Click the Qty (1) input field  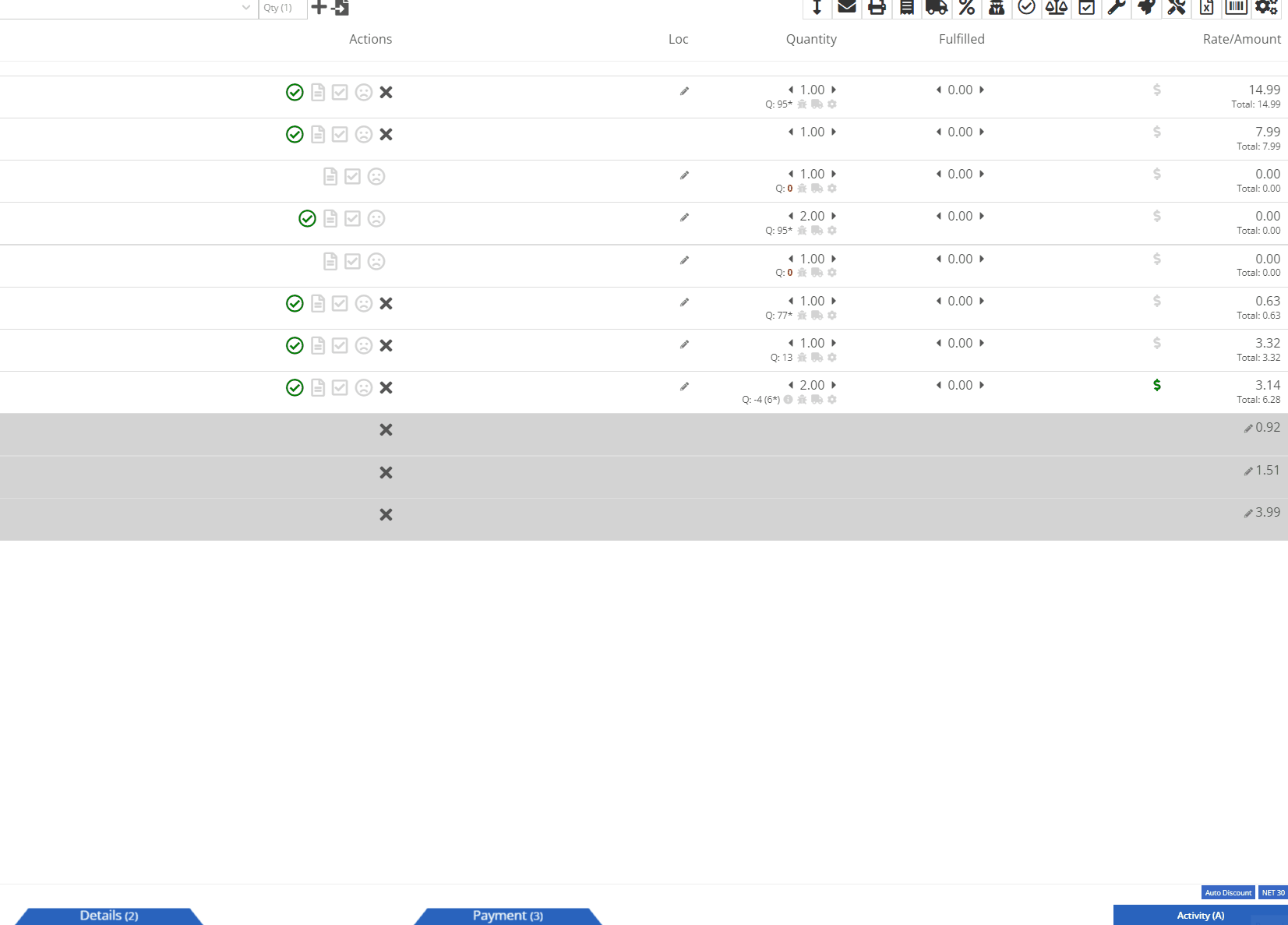(282, 8)
